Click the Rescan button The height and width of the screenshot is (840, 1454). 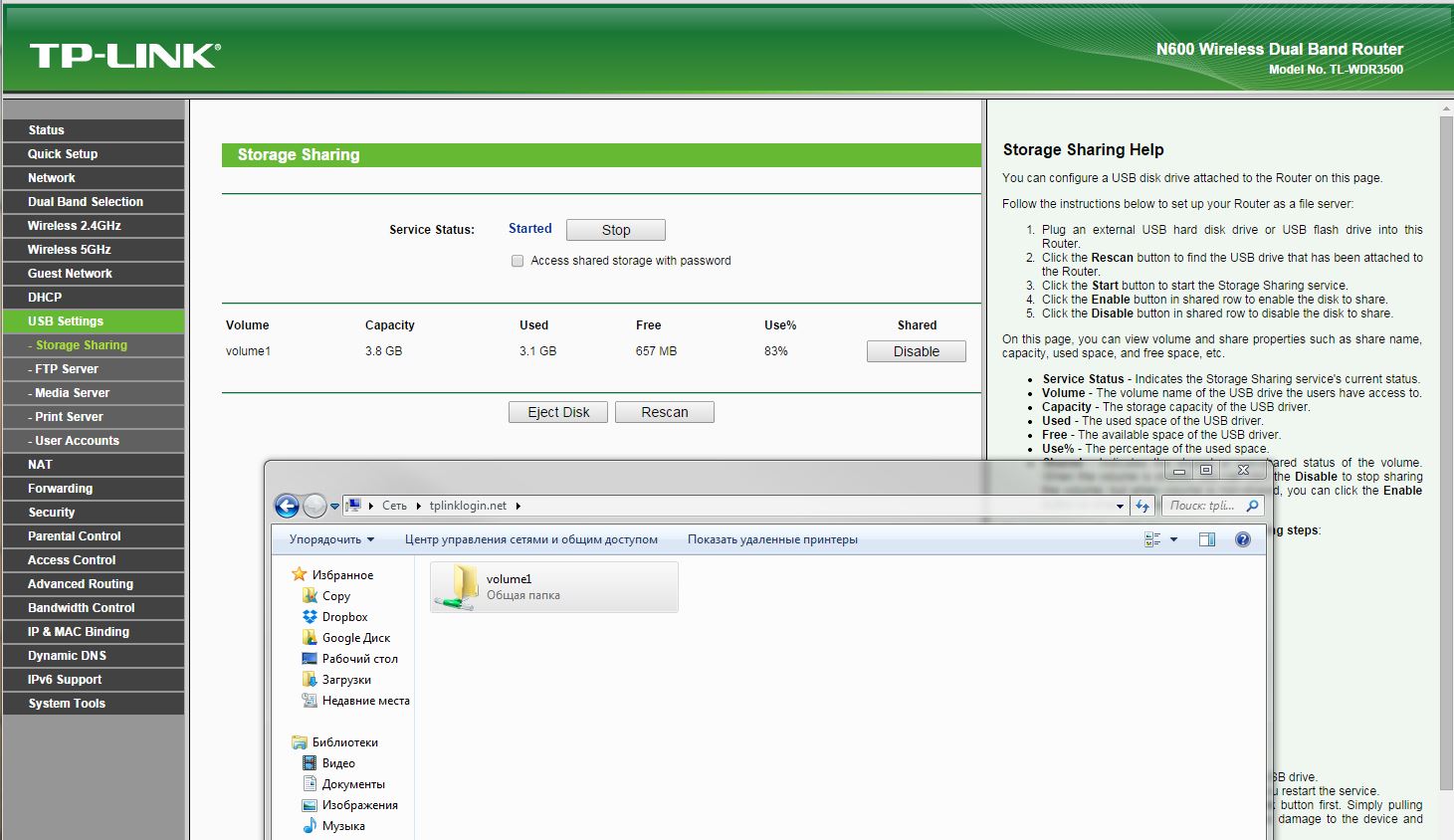665,412
